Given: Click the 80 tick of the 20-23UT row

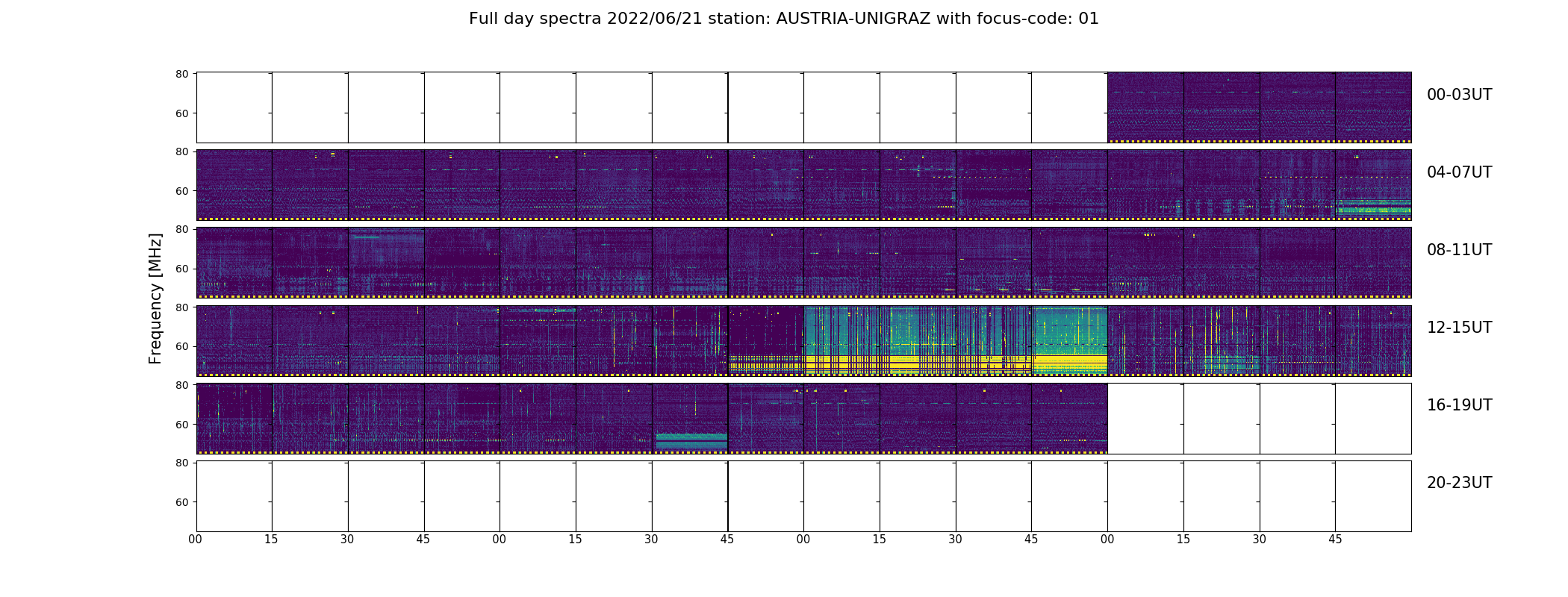Looking at the screenshot, I should click(181, 463).
